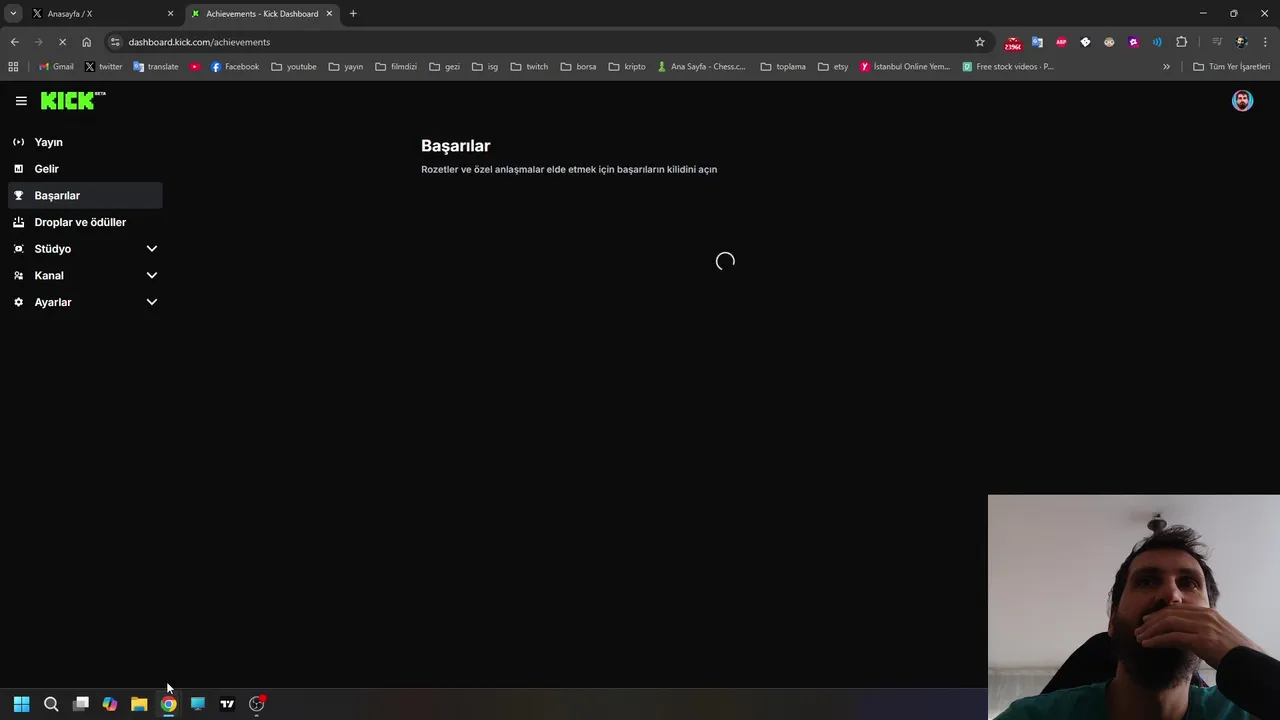The height and width of the screenshot is (720, 1280).
Task: Open the Google Translate extension
Action: pos(1037,42)
